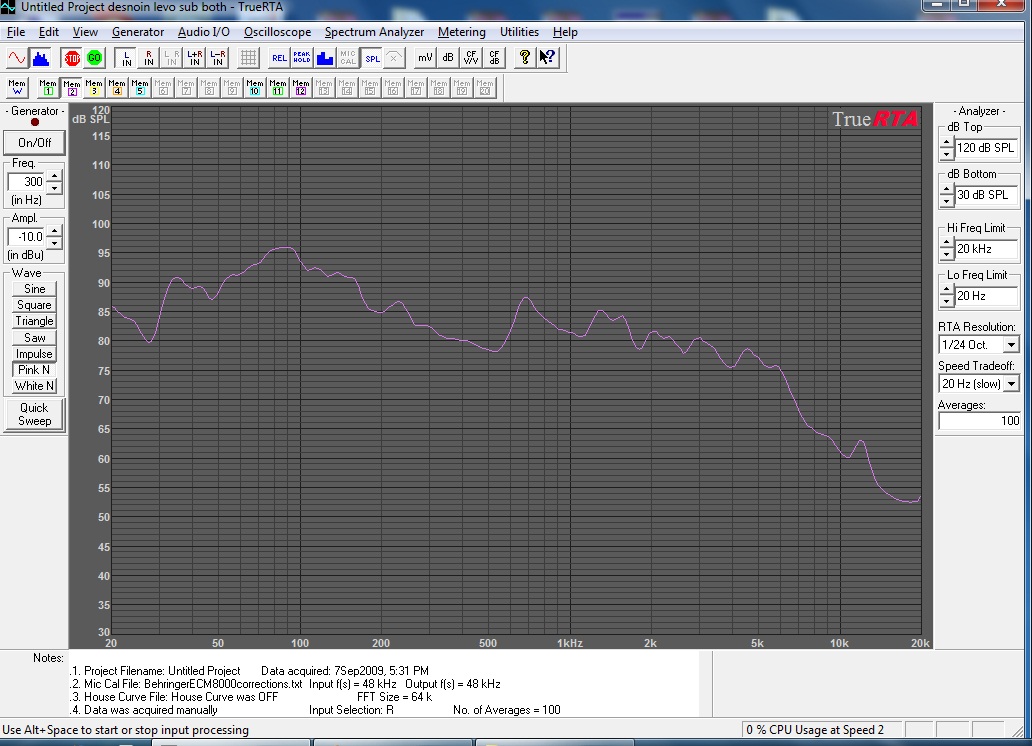Image resolution: width=1032 pixels, height=746 pixels.
Task: Select the Impulse waveform
Action: point(34,354)
